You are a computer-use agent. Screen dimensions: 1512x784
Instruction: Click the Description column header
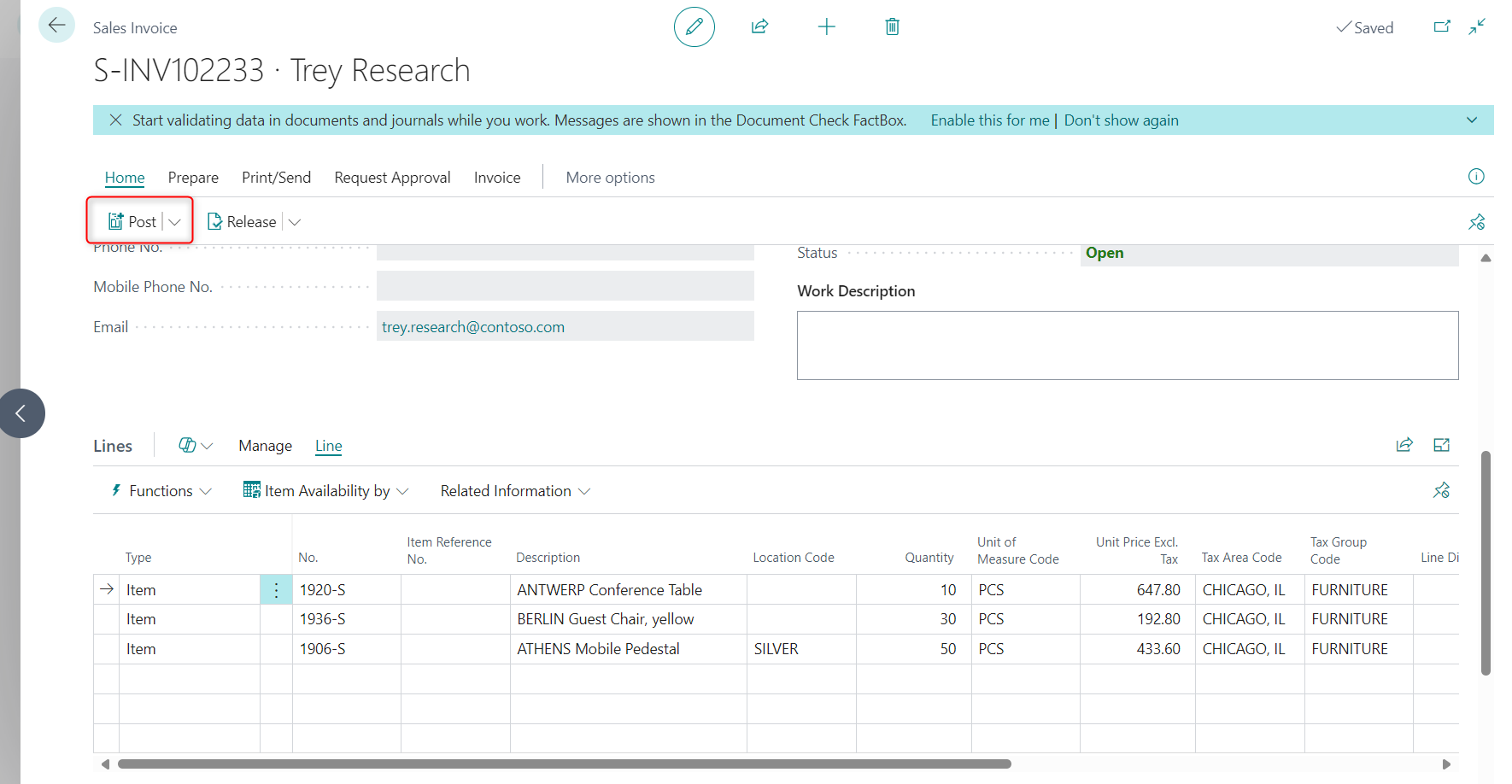(548, 558)
